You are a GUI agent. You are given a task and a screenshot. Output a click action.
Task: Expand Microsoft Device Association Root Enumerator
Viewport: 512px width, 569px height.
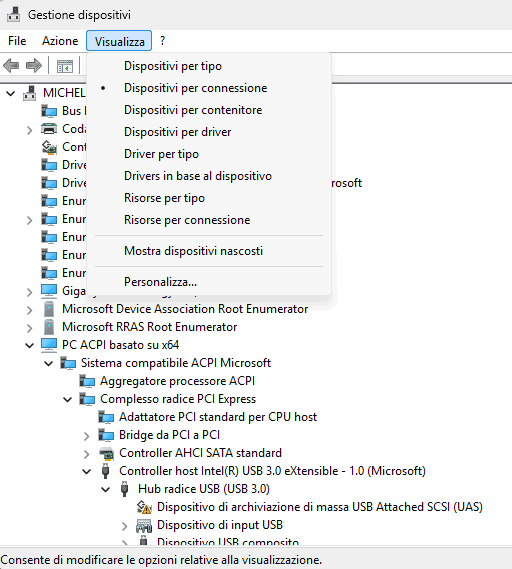[30, 310]
